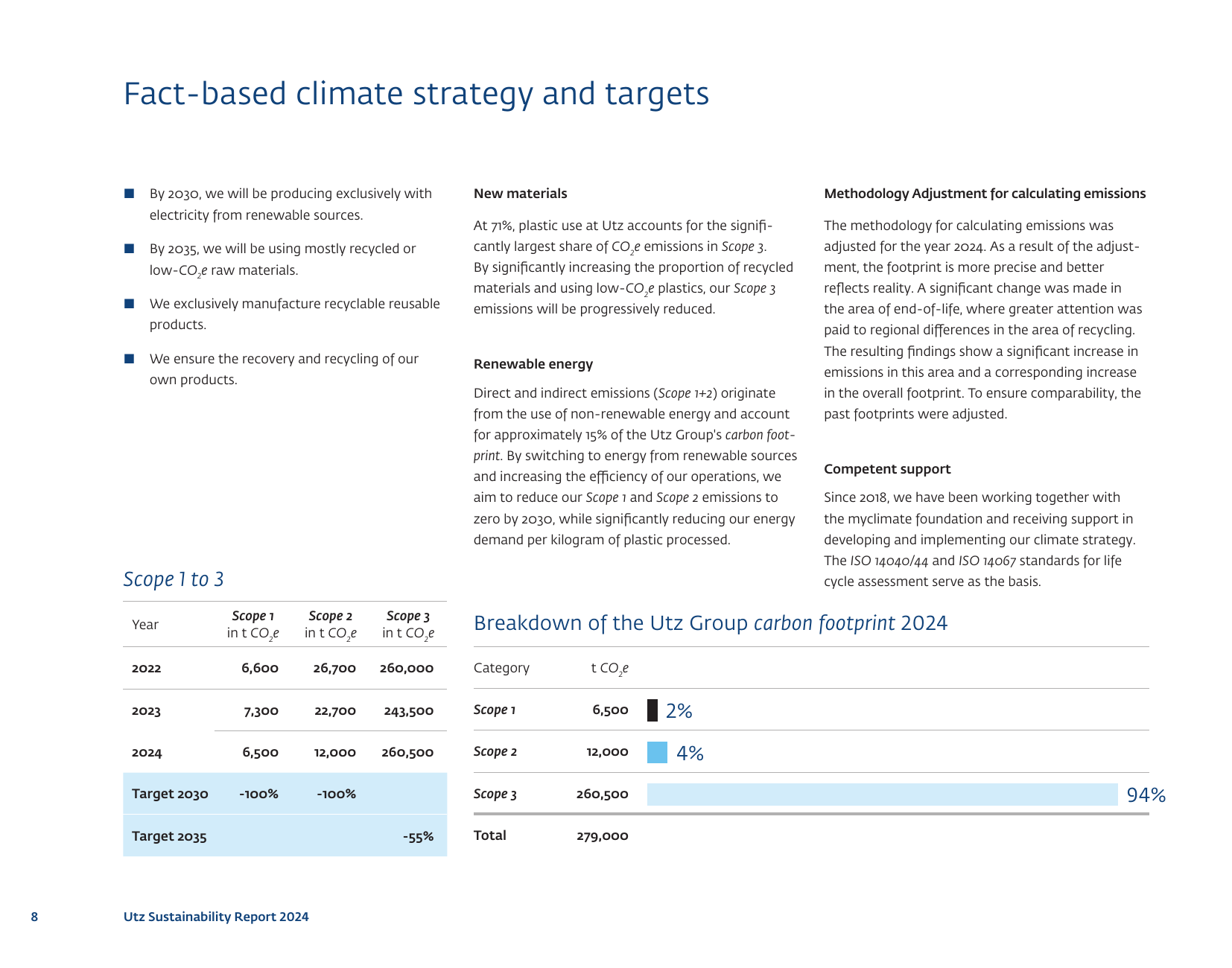This screenshot has width=1232, height=968.
Task: Click the "2%" percentage label
Action: 679,711
